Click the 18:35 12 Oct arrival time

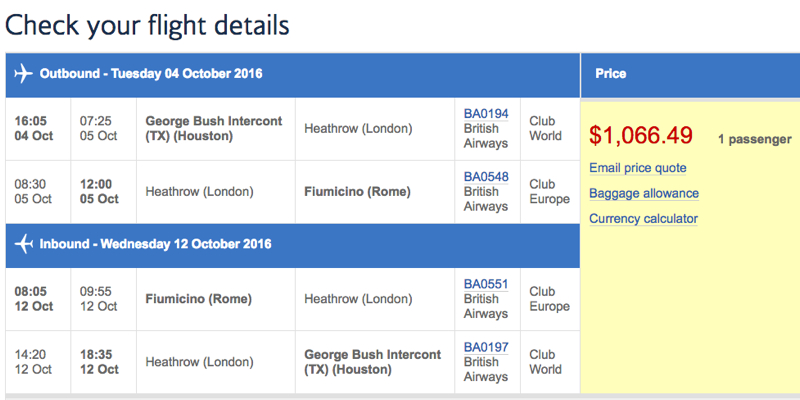[99, 362]
